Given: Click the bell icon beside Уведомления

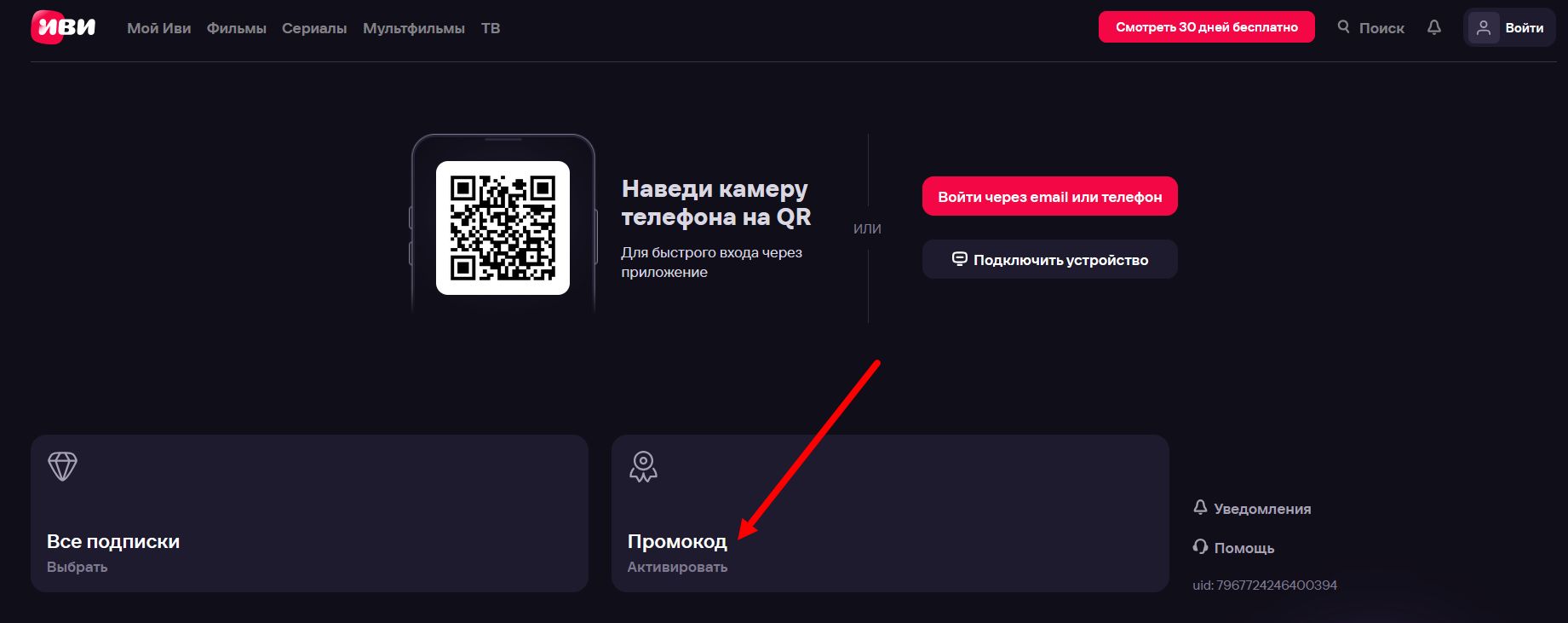Looking at the screenshot, I should pyautogui.click(x=1200, y=508).
